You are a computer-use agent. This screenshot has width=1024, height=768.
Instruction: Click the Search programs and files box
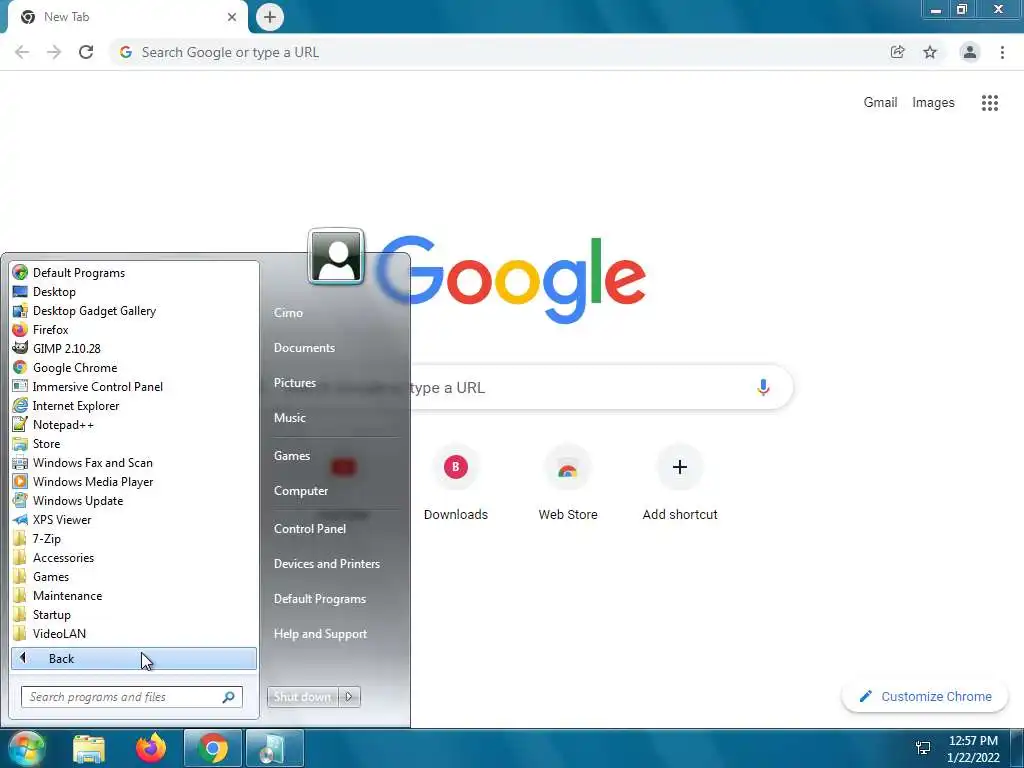(x=131, y=697)
